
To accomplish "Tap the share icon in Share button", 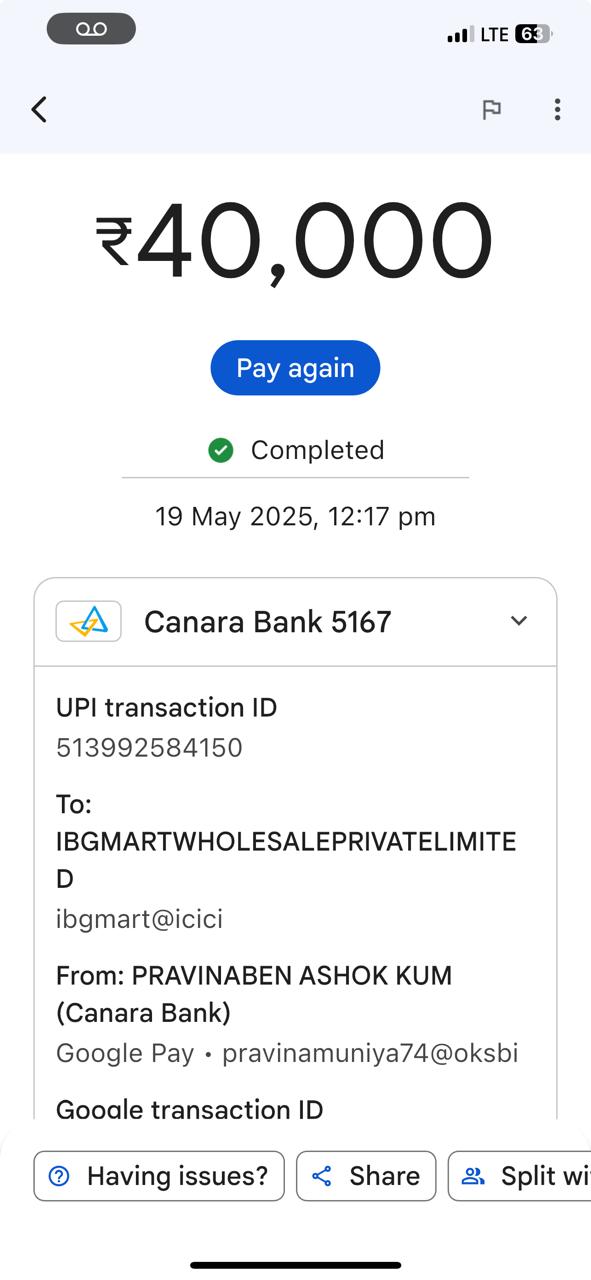I will (322, 1176).
